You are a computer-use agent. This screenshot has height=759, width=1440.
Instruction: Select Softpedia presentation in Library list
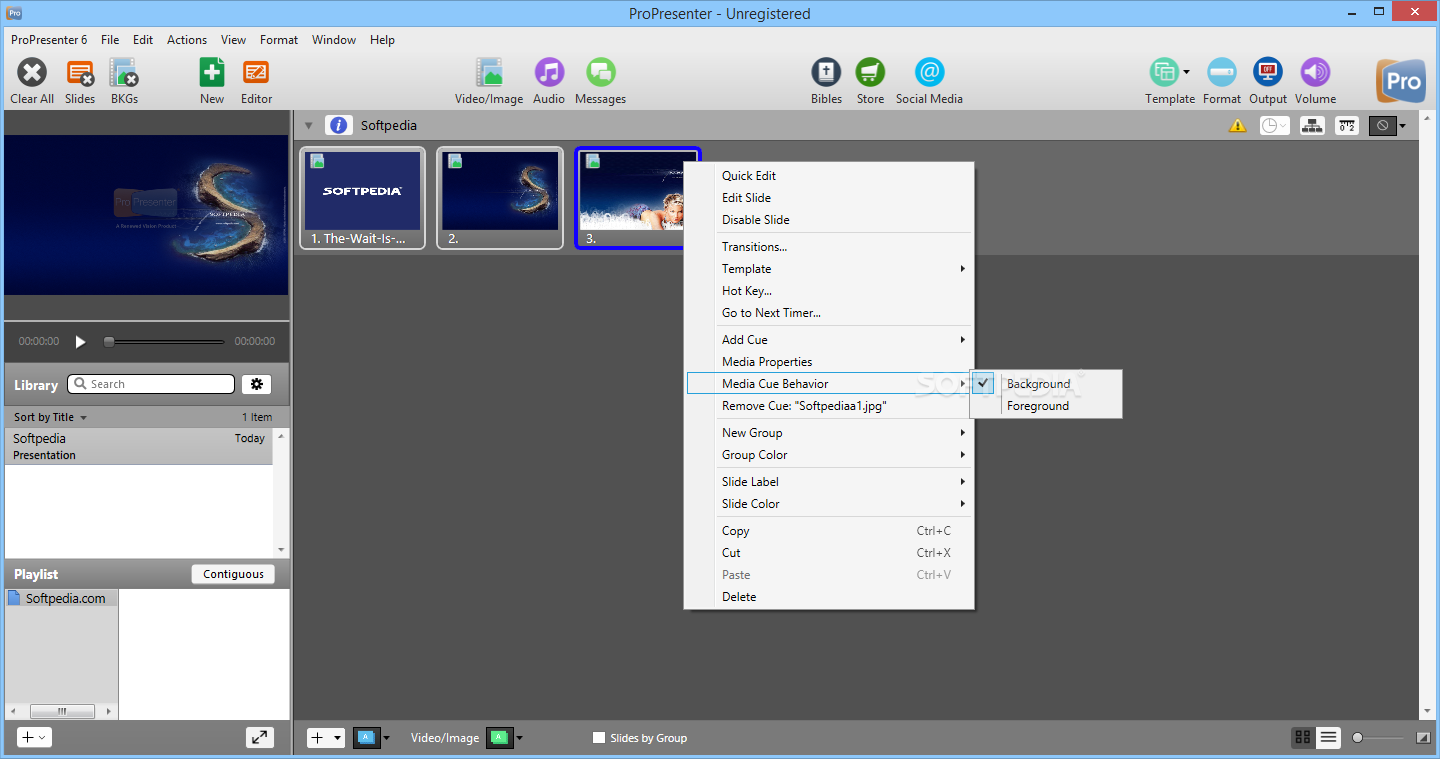(139, 446)
